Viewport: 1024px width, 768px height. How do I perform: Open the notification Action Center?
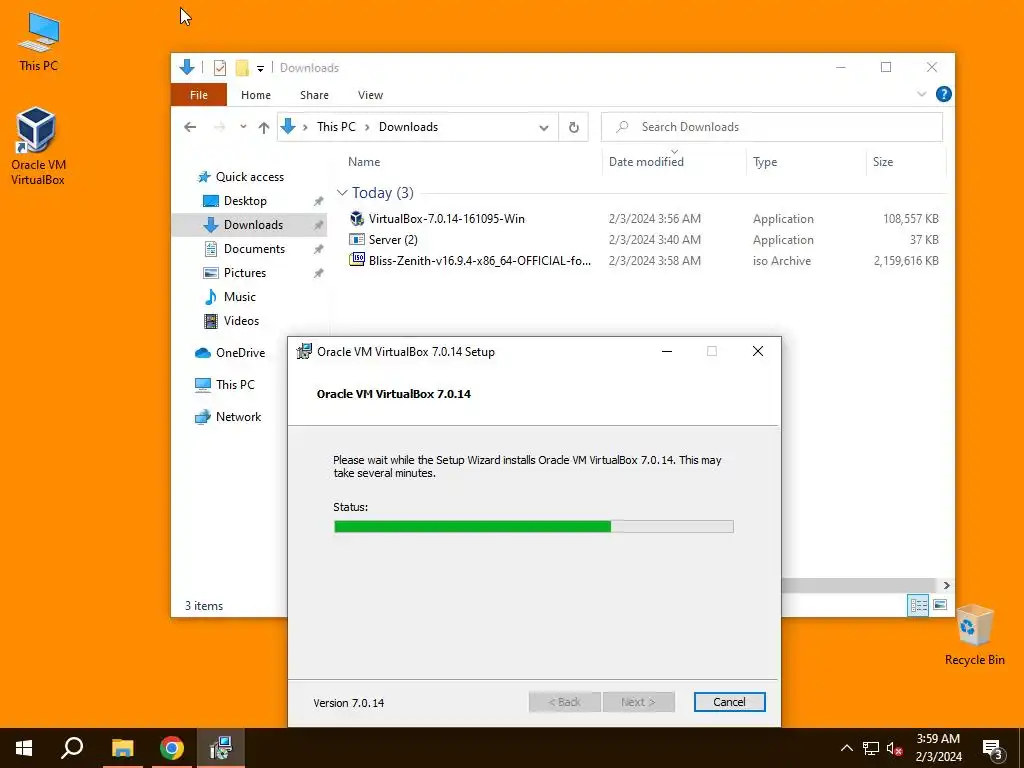coord(992,748)
